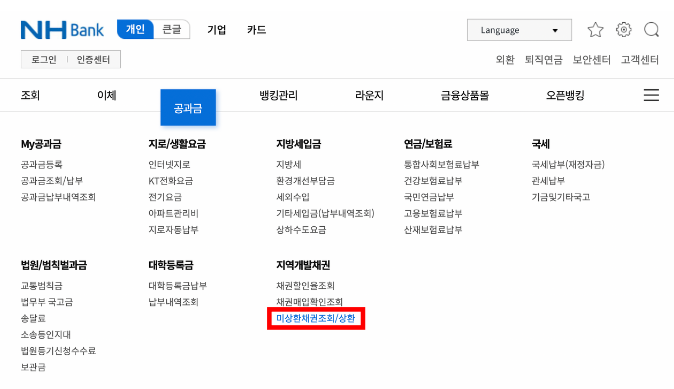Select 환경개선부담금
Image resolution: width=674 pixels, height=389 pixels.
click(x=305, y=181)
